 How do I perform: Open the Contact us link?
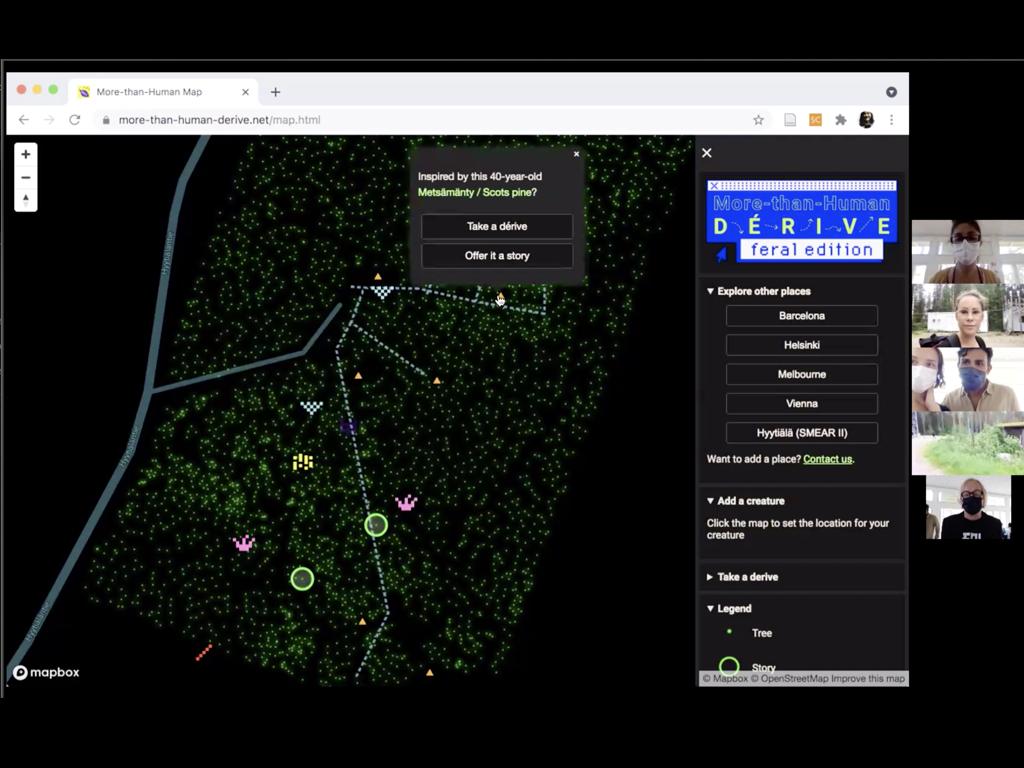tap(827, 459)
